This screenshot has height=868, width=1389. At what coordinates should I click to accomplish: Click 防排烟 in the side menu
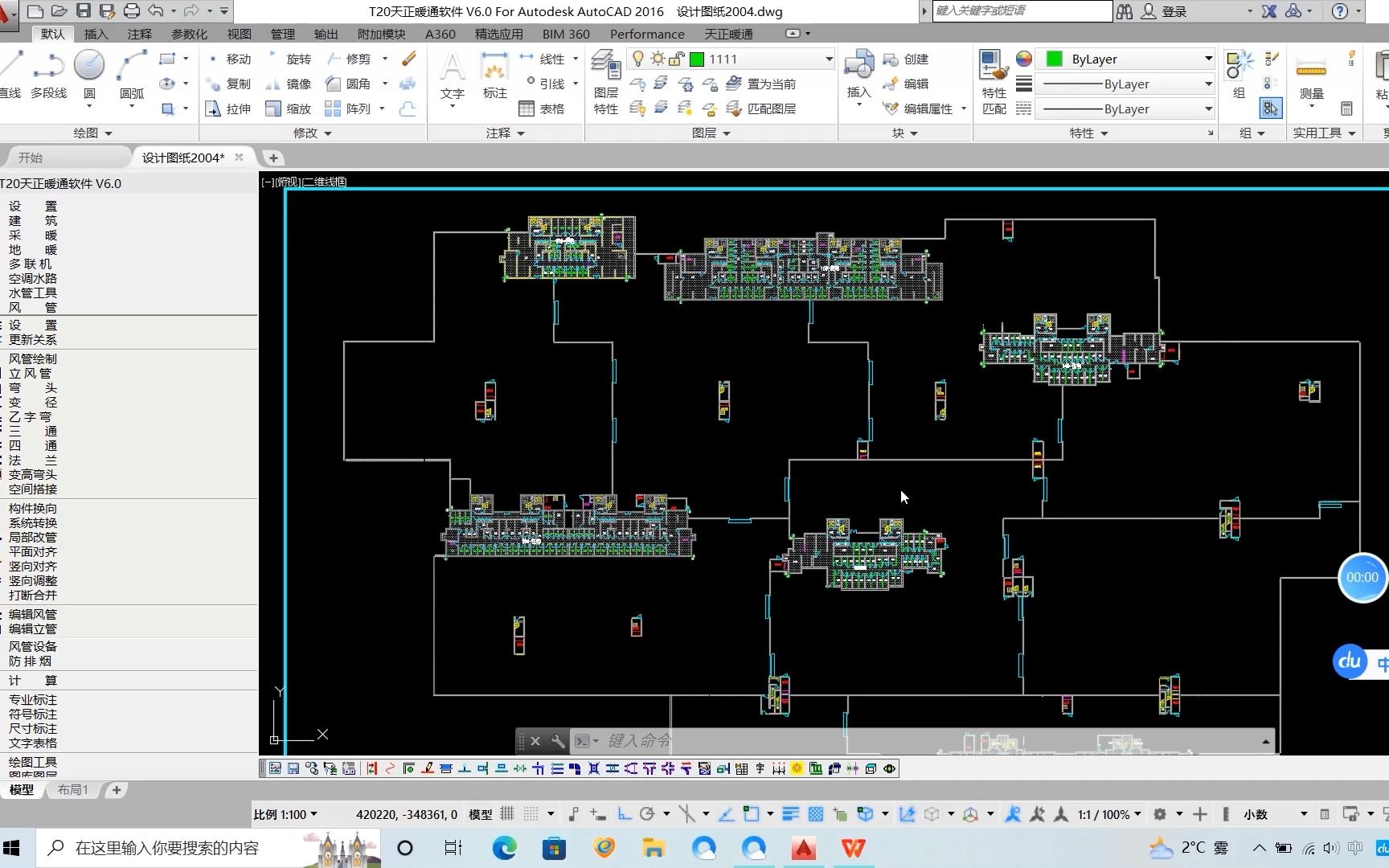pyautogui.click(x=31, y=661)
